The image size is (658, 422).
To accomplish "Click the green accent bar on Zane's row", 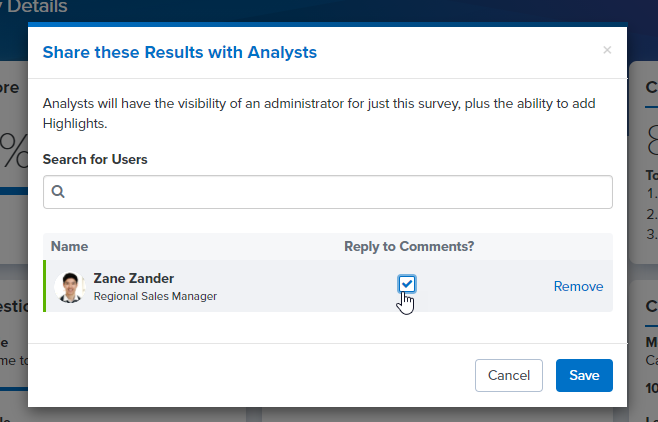I will coord(44,286).
